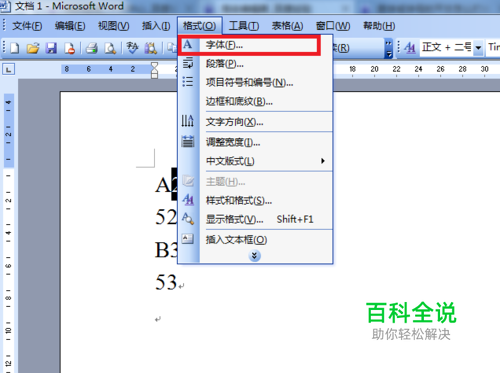Click the Text Direction menu icon
This screenshot has height=373, width=500.
[x=188, y=121]
